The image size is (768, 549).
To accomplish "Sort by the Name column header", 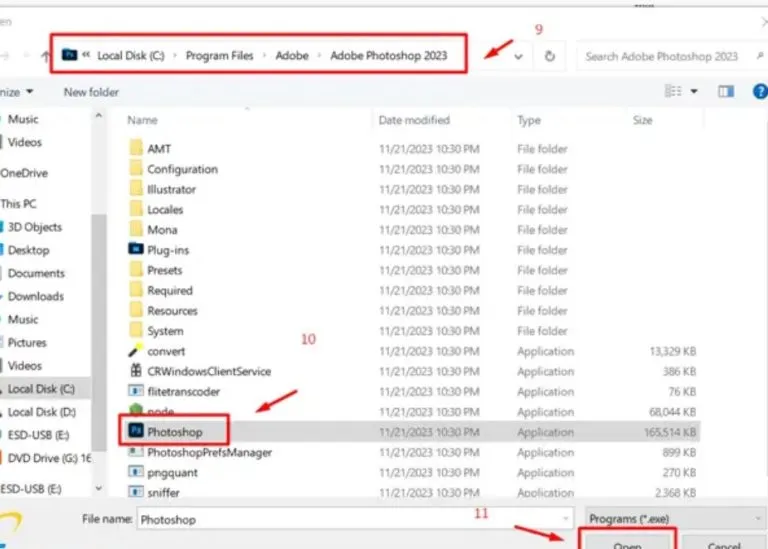I will [143, 120].
